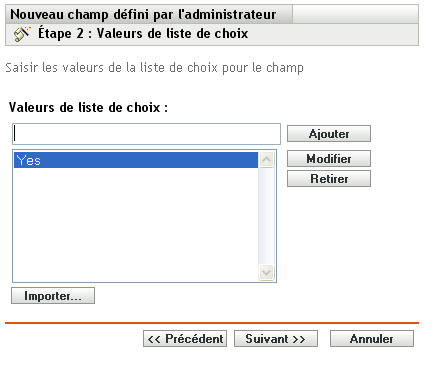Click the 'Étape 2 : Valeurs de liste de choix' heading
The width and height of the screenshot is (447, 372).
tap(143, 34)
